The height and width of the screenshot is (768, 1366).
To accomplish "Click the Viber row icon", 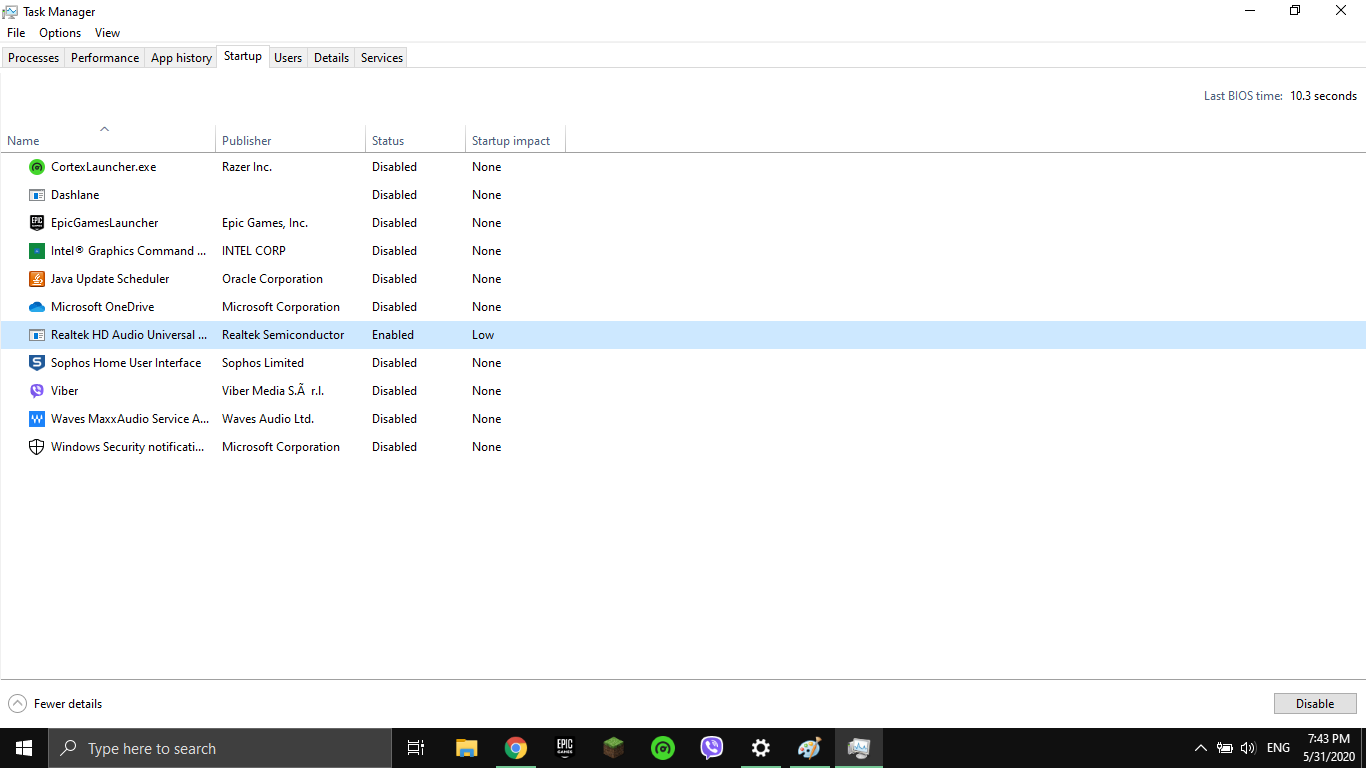I will point(37,391).
